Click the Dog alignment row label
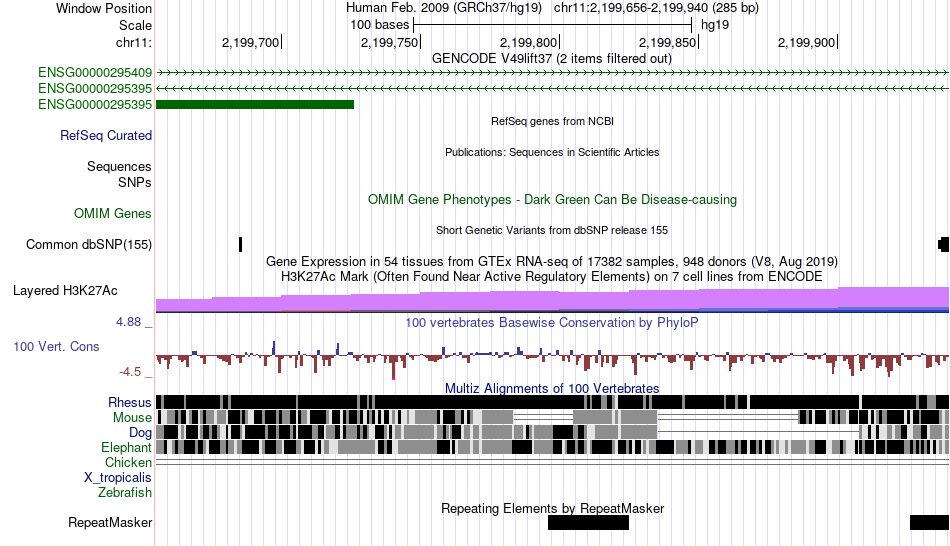This screenshot has height=546, width=950. tap(140, 433)
